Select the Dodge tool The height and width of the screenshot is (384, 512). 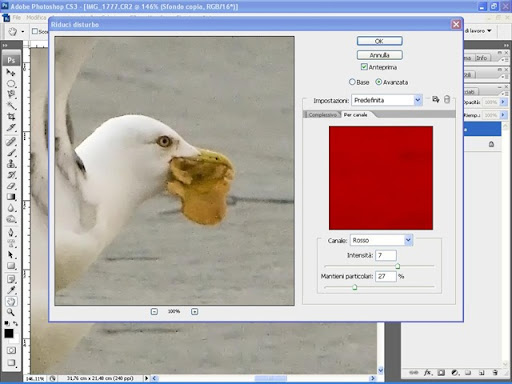[11, 219]
